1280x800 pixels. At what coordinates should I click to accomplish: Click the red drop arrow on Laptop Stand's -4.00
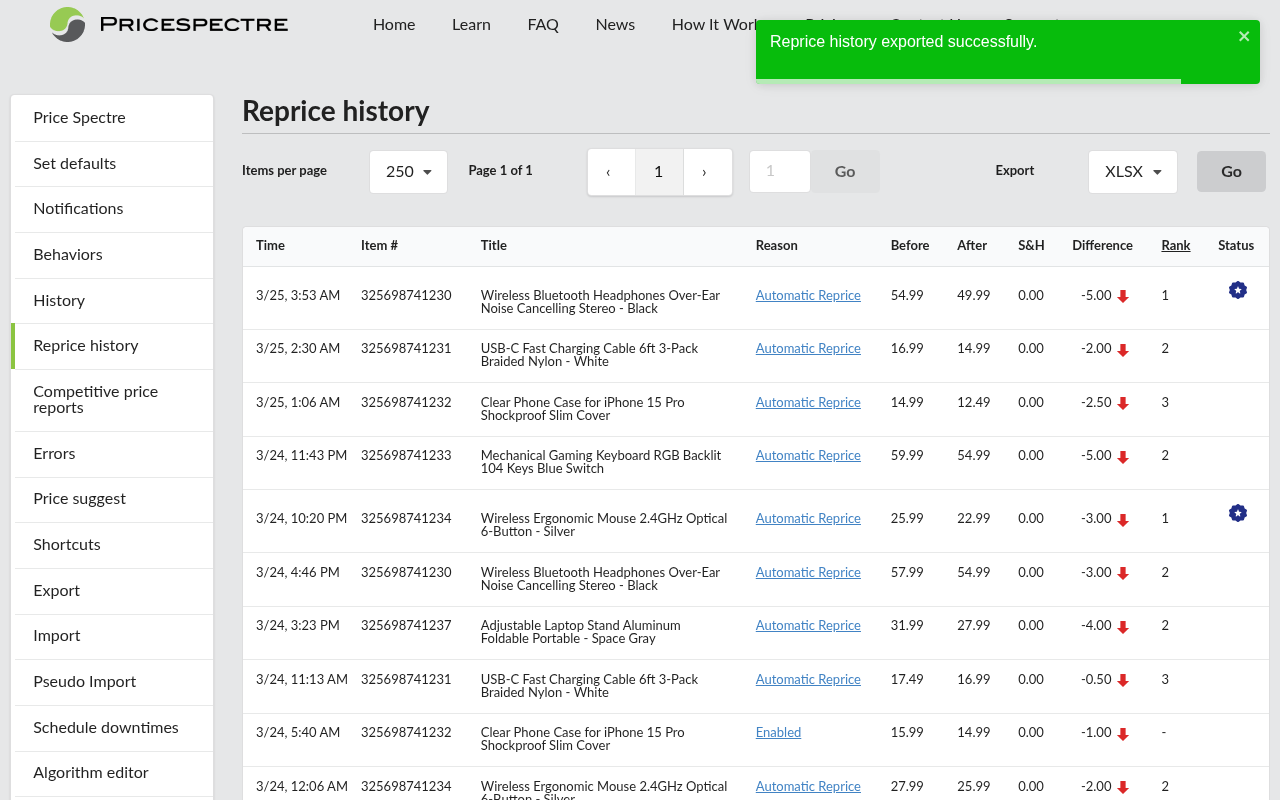tap(1124, 625)
